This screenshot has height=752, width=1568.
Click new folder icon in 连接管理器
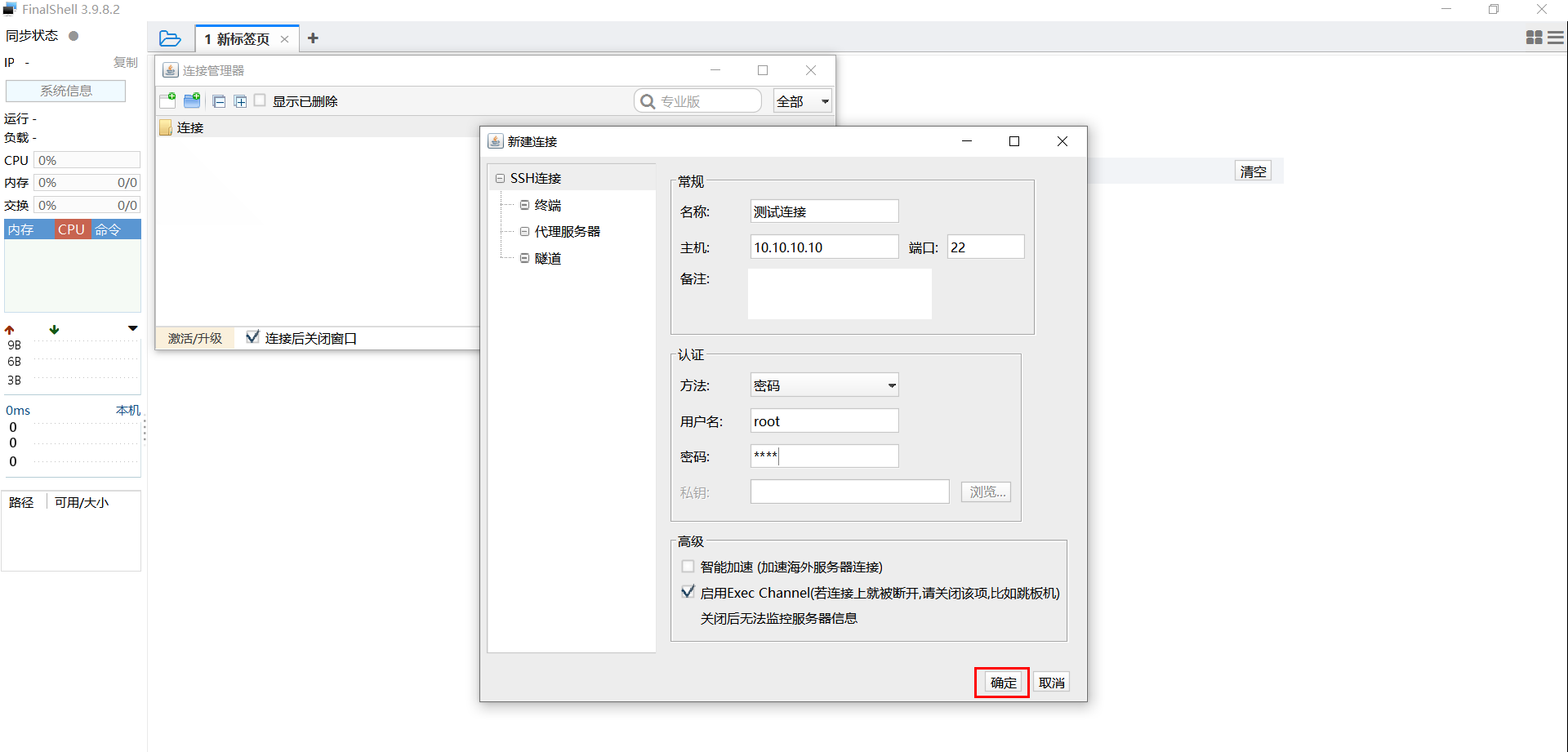tap(192, 100)
